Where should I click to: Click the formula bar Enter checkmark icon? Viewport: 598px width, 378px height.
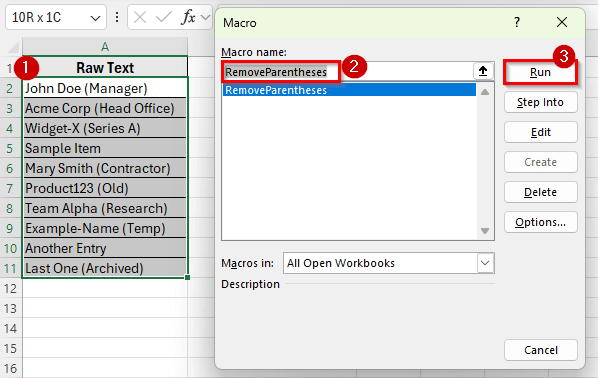click(x=163, y=17)
